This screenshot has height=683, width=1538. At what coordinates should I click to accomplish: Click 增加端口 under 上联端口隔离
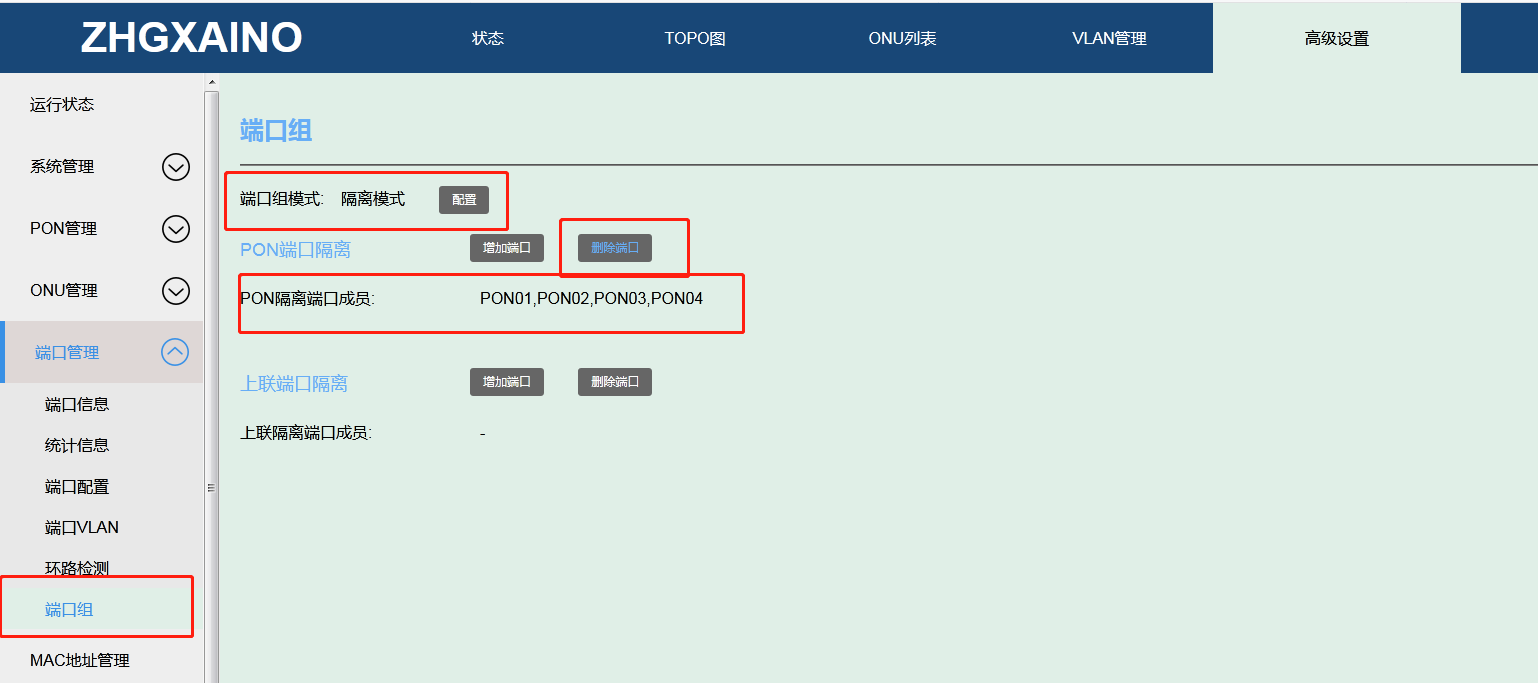coord(507,382)
